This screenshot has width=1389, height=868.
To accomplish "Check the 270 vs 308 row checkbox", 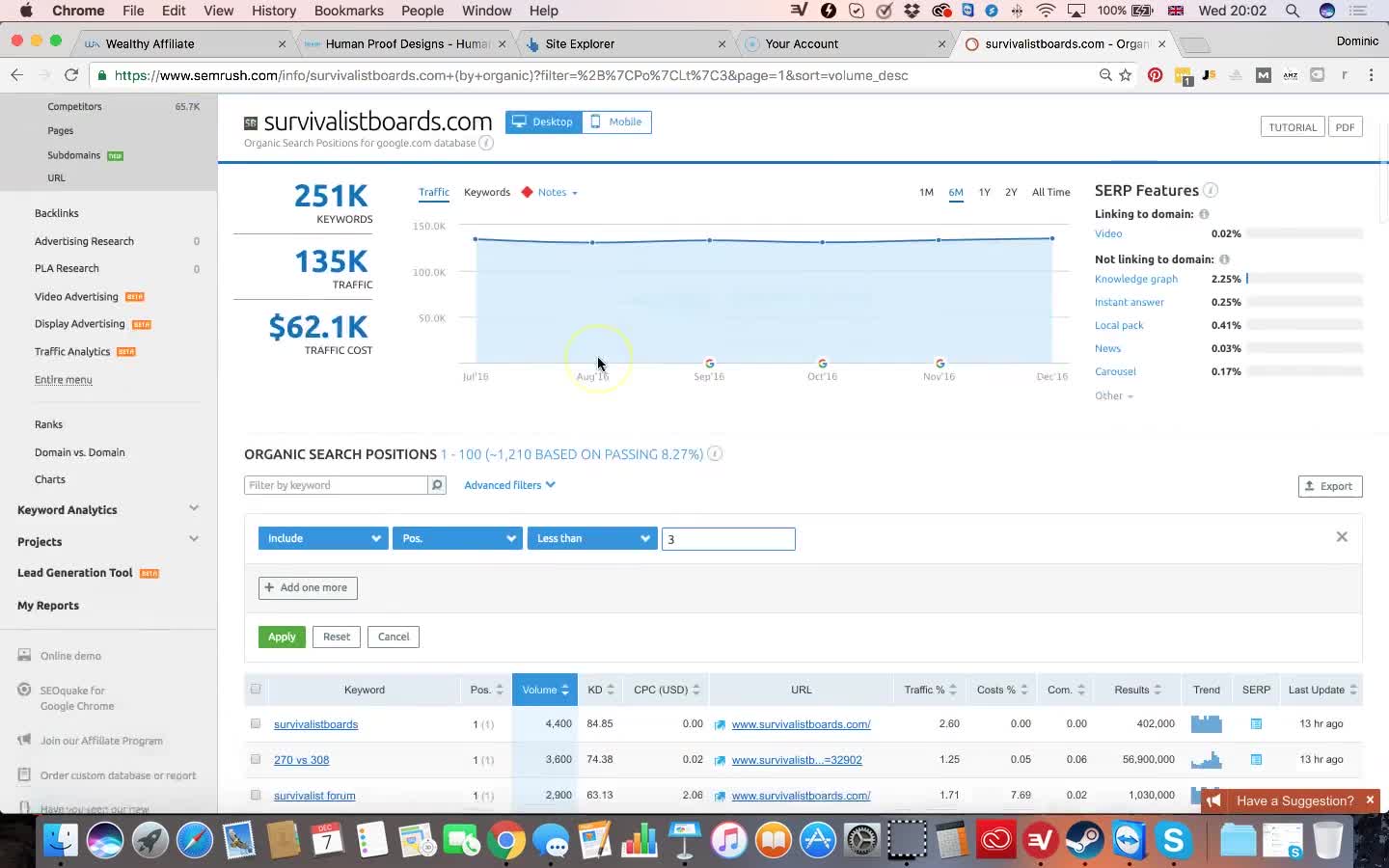I will click(256, 759).
